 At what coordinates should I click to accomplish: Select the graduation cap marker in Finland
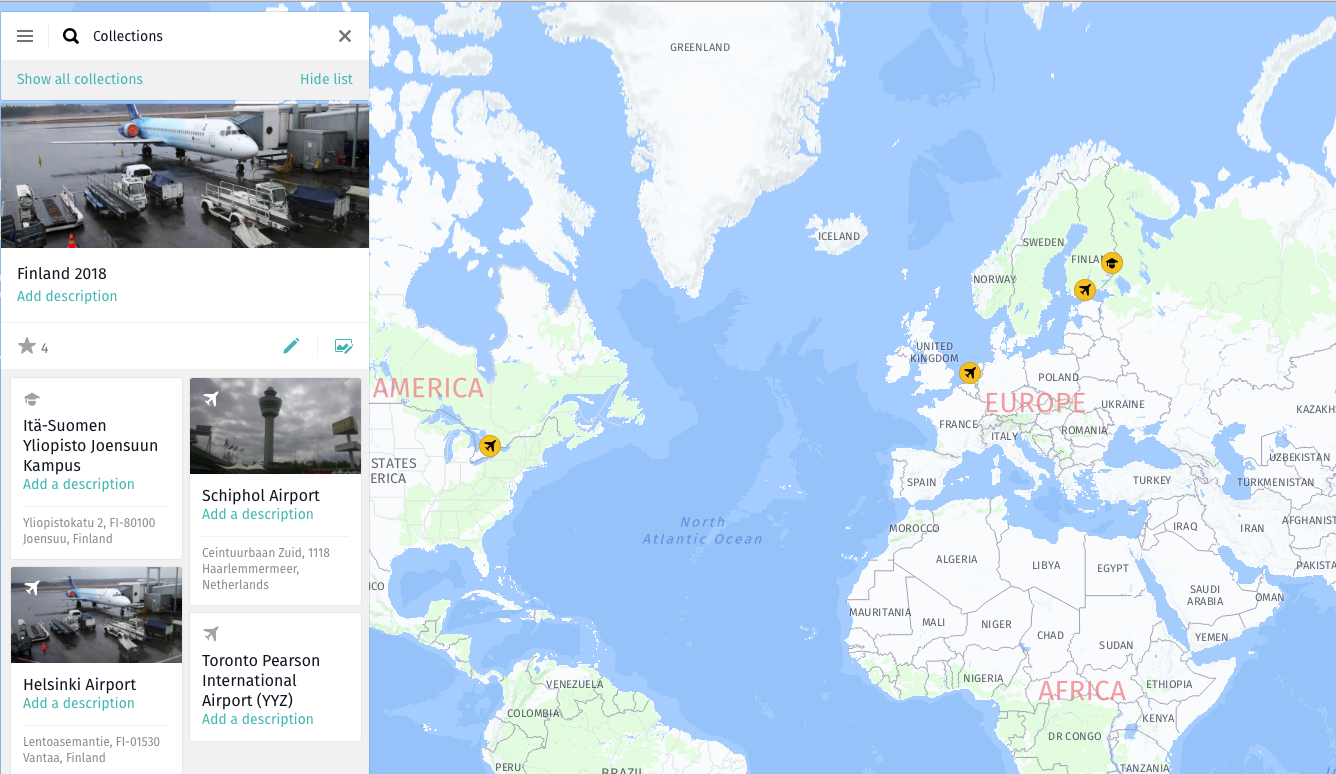coord(1111,264)
